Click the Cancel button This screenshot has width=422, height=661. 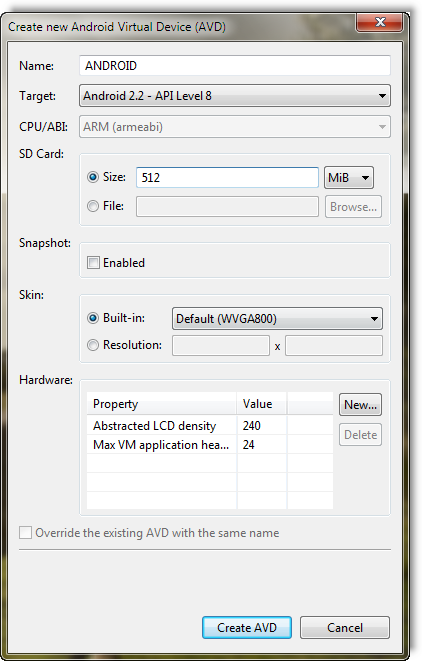pos(345,628)
